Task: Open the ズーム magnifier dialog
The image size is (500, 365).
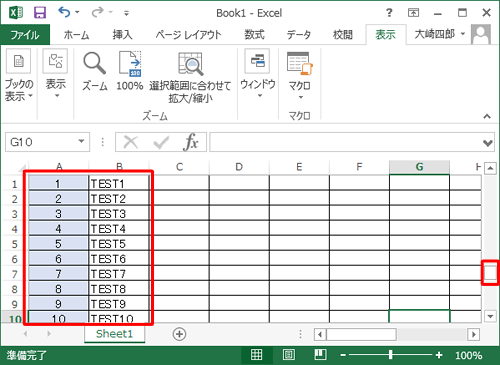Action: [x=95, y=71]
